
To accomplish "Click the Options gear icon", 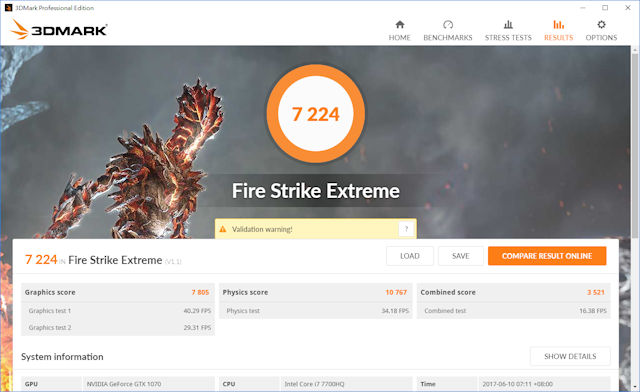I will pyautogui.click(x=601, y=24).
